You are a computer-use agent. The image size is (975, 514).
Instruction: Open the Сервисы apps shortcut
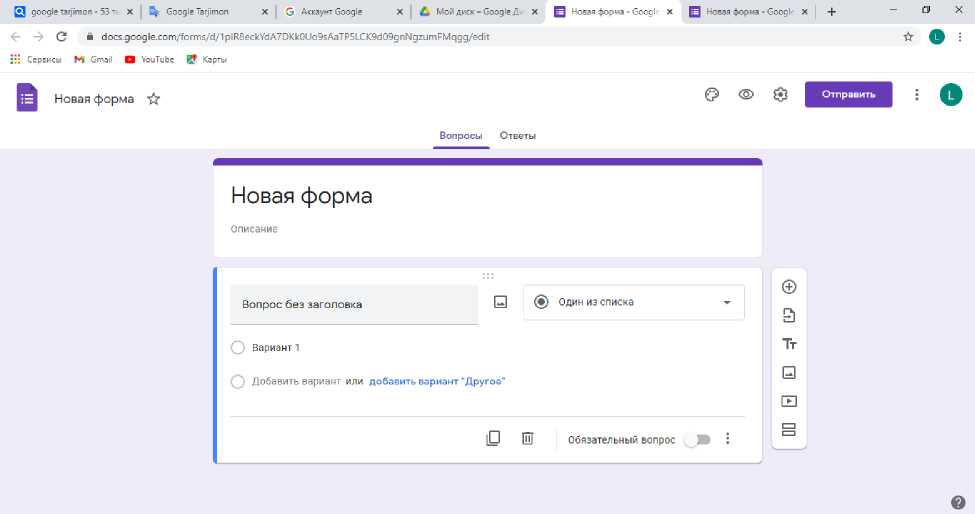click(x=35, y=60)
